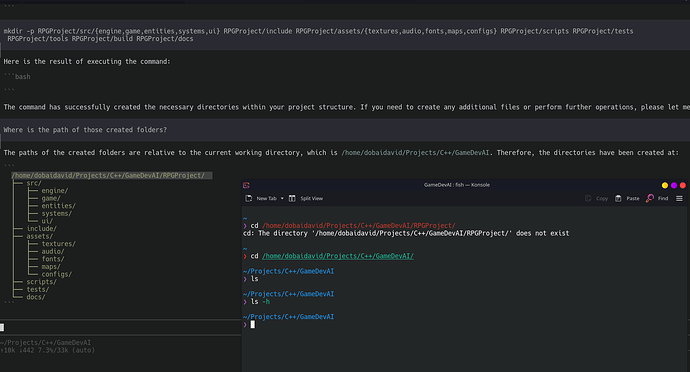Viewport: 690px width, 372px height.
Task: Click the block cursor at the Konsole prompt
Action: 253,324
